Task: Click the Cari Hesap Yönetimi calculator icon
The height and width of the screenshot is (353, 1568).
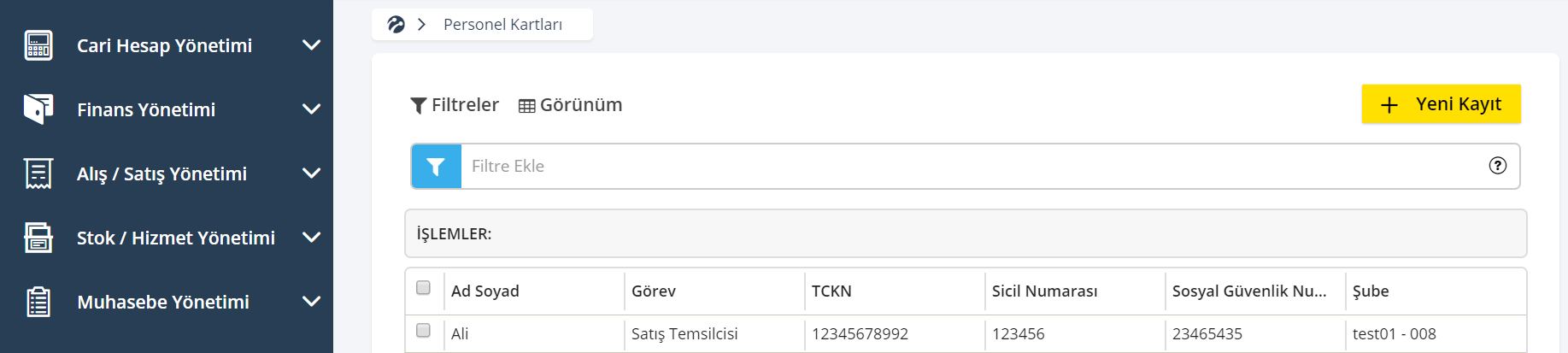Action: point(38,45)
